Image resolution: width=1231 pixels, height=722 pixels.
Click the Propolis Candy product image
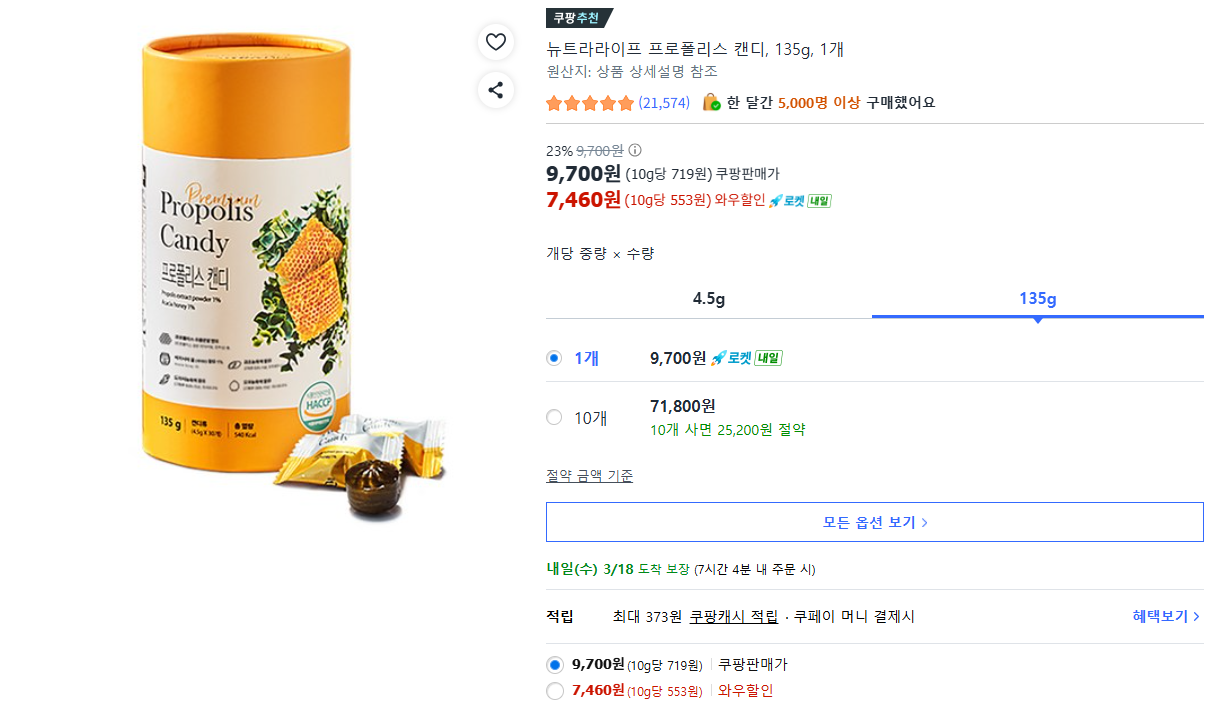click(x=263, y=270)
